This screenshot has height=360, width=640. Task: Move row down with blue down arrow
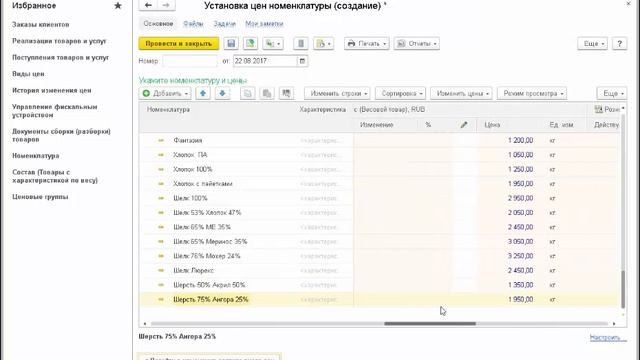(222, 93)
